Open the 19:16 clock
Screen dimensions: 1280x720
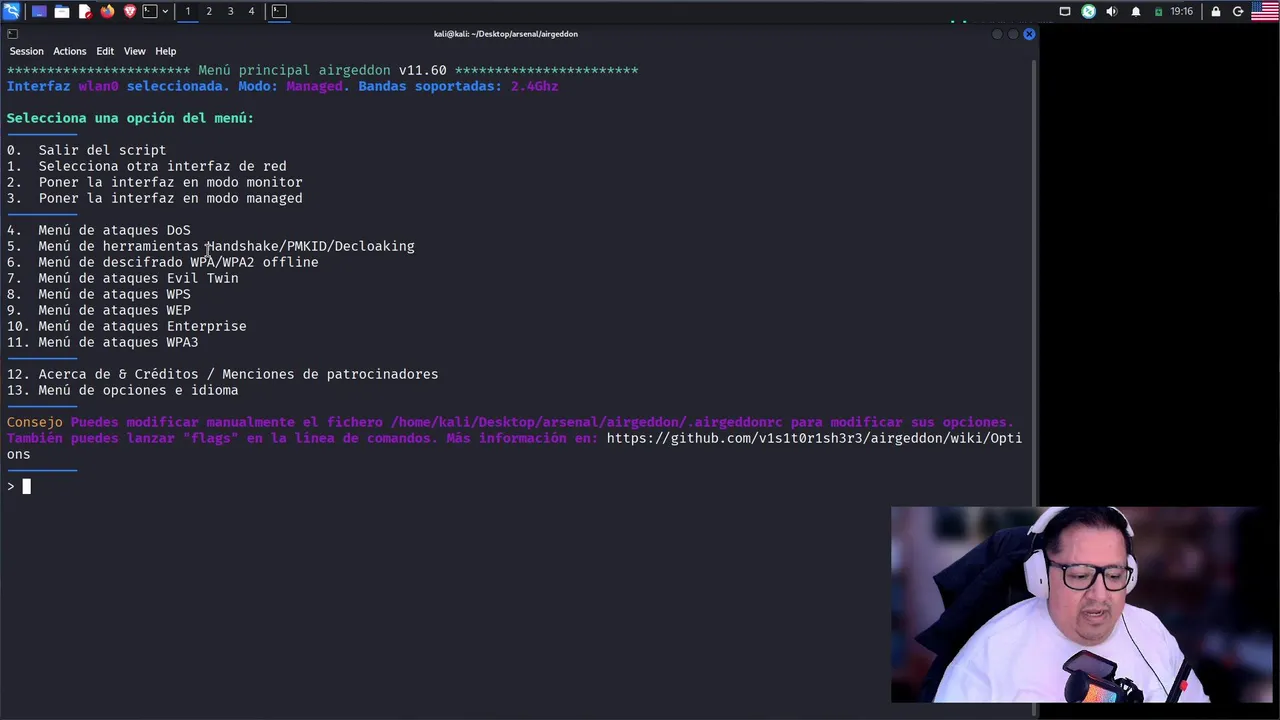tap(1182, 11)
